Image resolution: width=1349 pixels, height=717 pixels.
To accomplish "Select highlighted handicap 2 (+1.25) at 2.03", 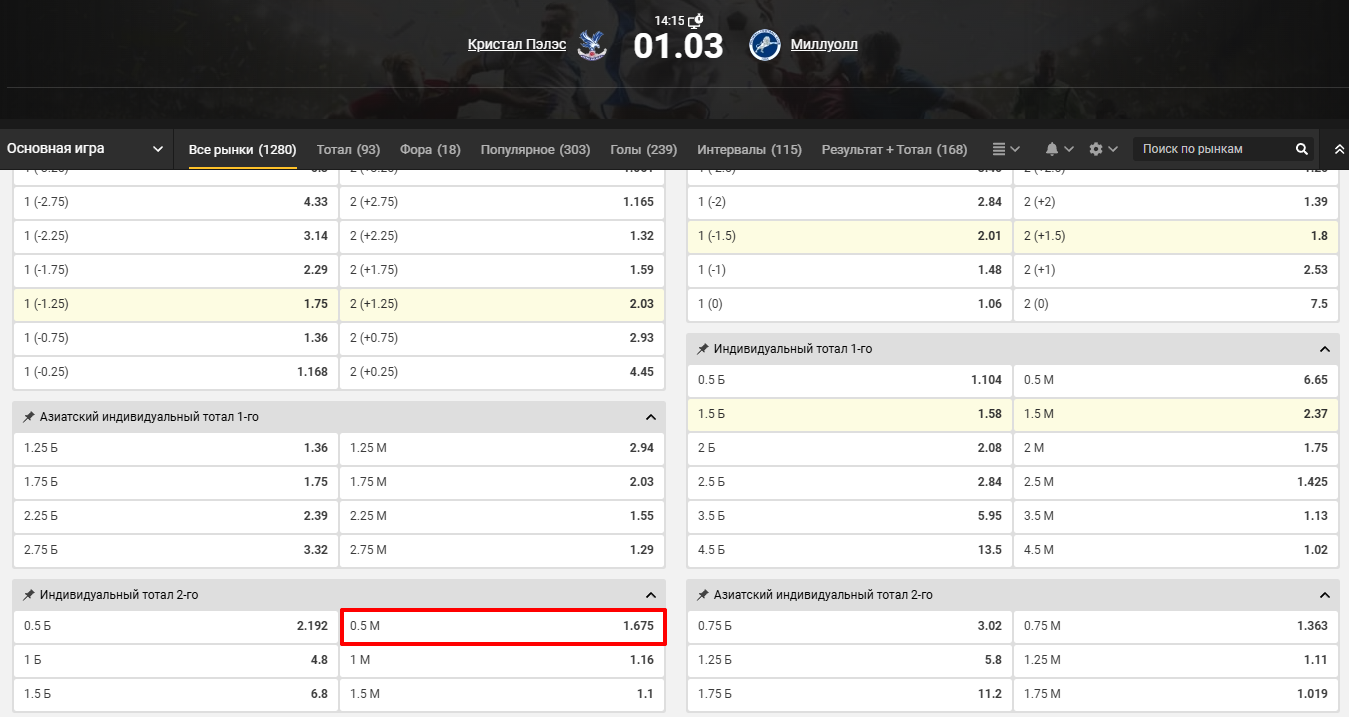I will [x=502, y=304].
